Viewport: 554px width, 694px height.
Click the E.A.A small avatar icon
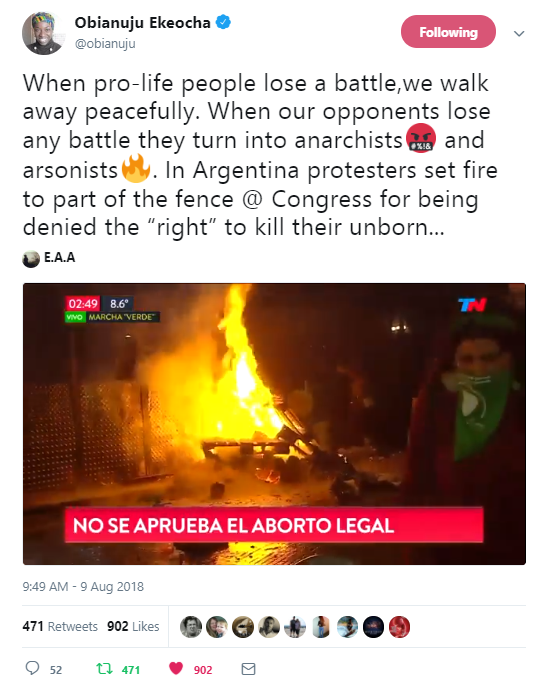(x=31, y=258)
